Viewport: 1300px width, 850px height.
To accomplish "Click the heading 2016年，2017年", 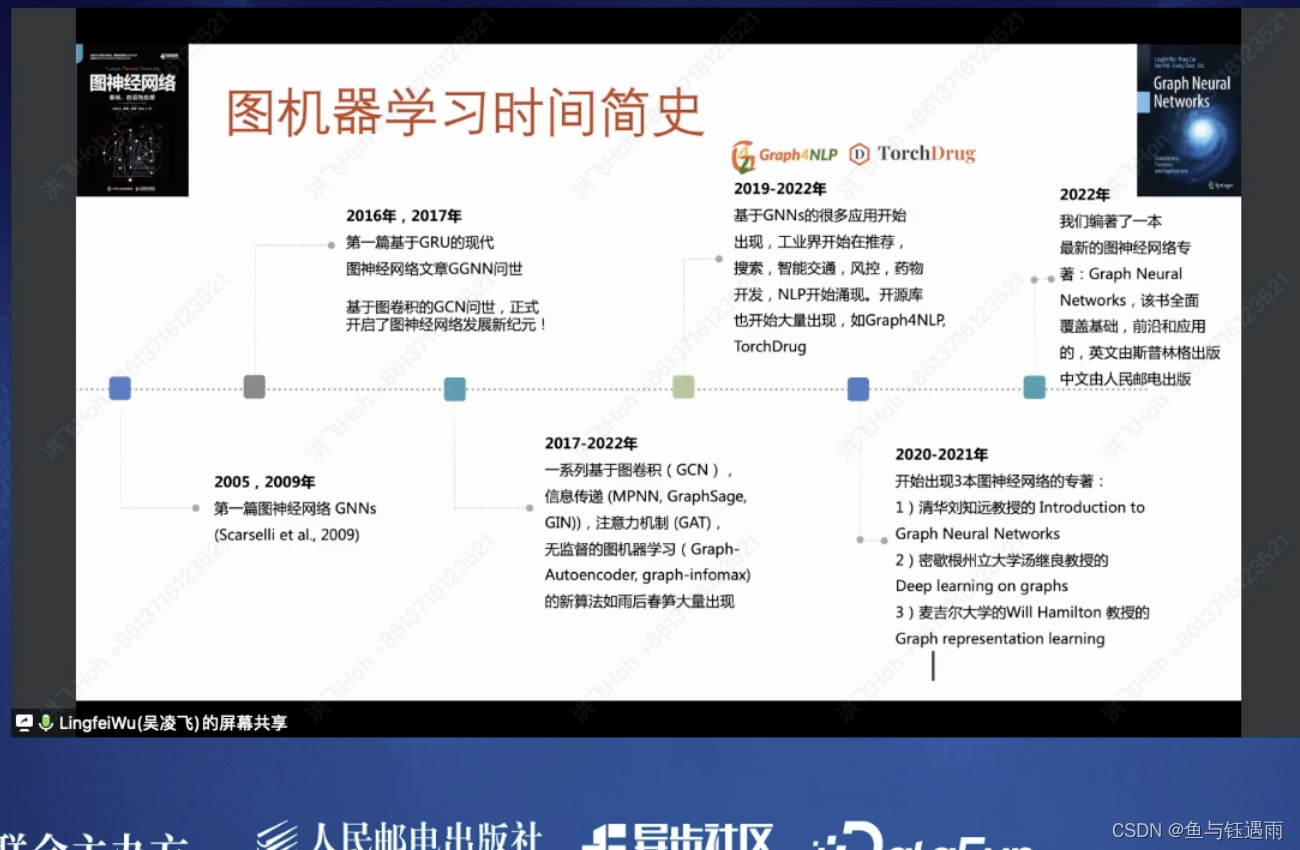I will [404, 215].
